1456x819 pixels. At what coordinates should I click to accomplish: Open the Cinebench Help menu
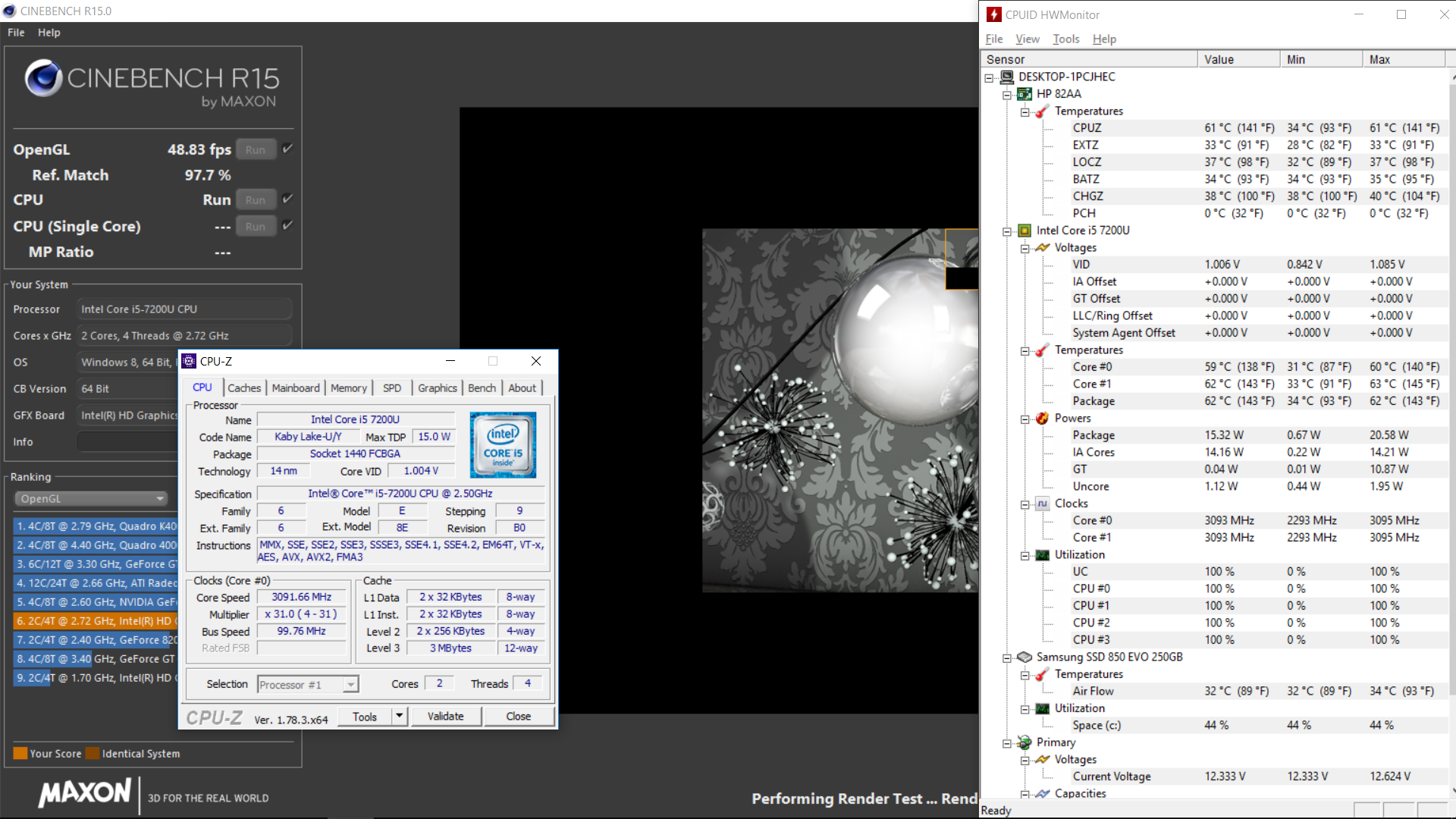[x=49, y=33]
